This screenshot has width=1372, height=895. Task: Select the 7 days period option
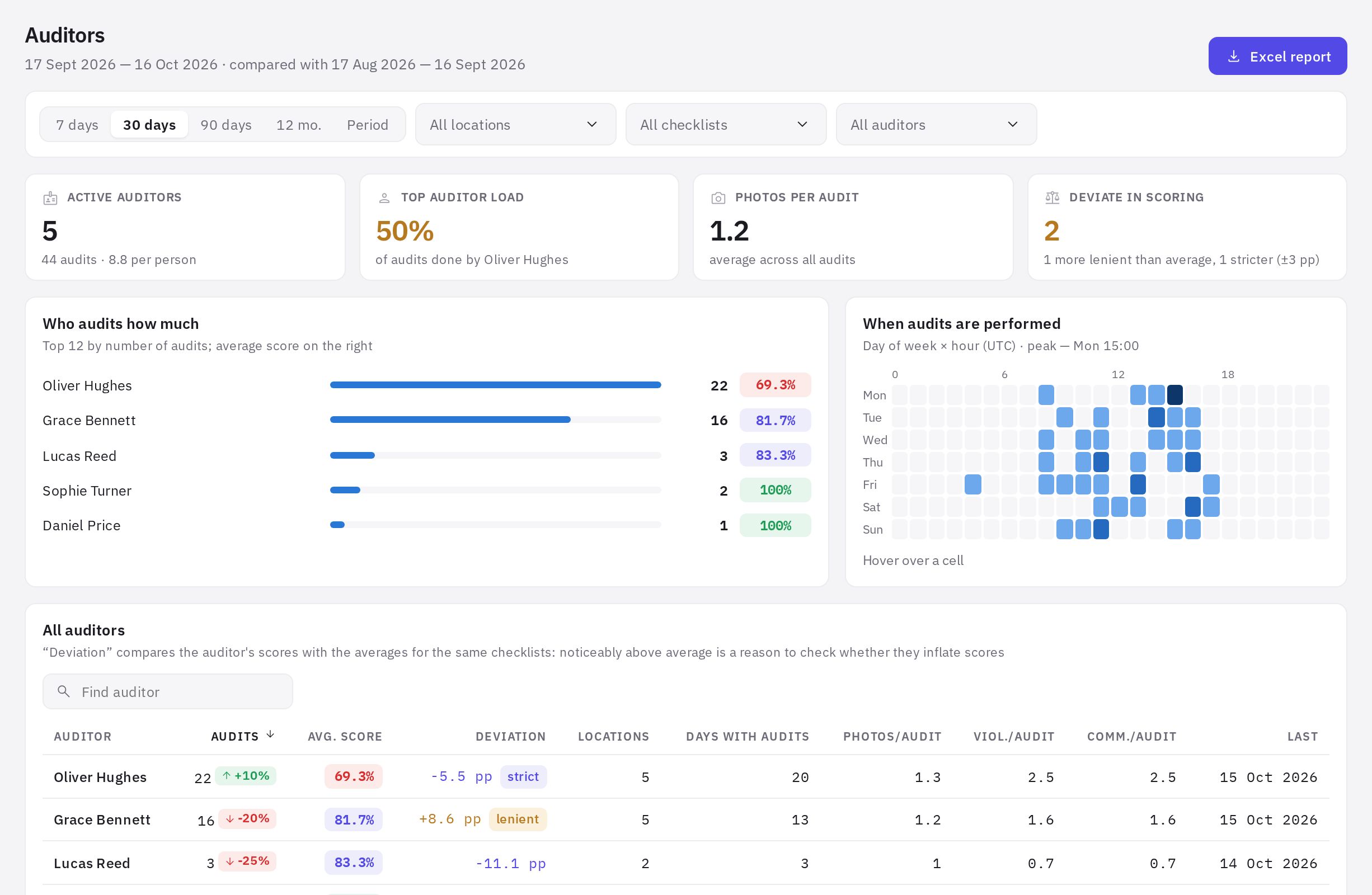[77, 125]
